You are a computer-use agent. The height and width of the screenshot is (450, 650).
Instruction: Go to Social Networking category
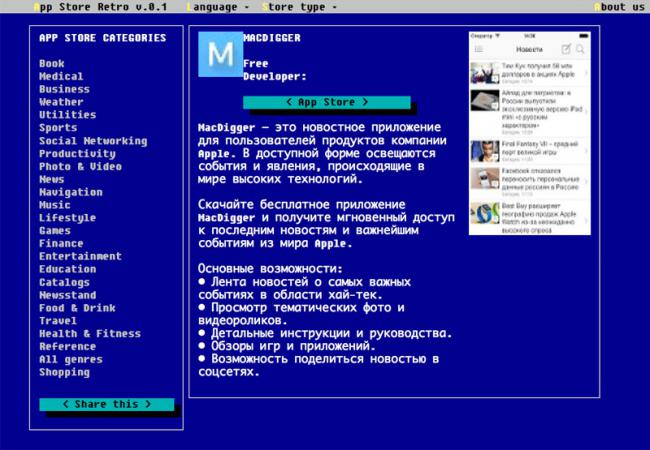(93, 141)
